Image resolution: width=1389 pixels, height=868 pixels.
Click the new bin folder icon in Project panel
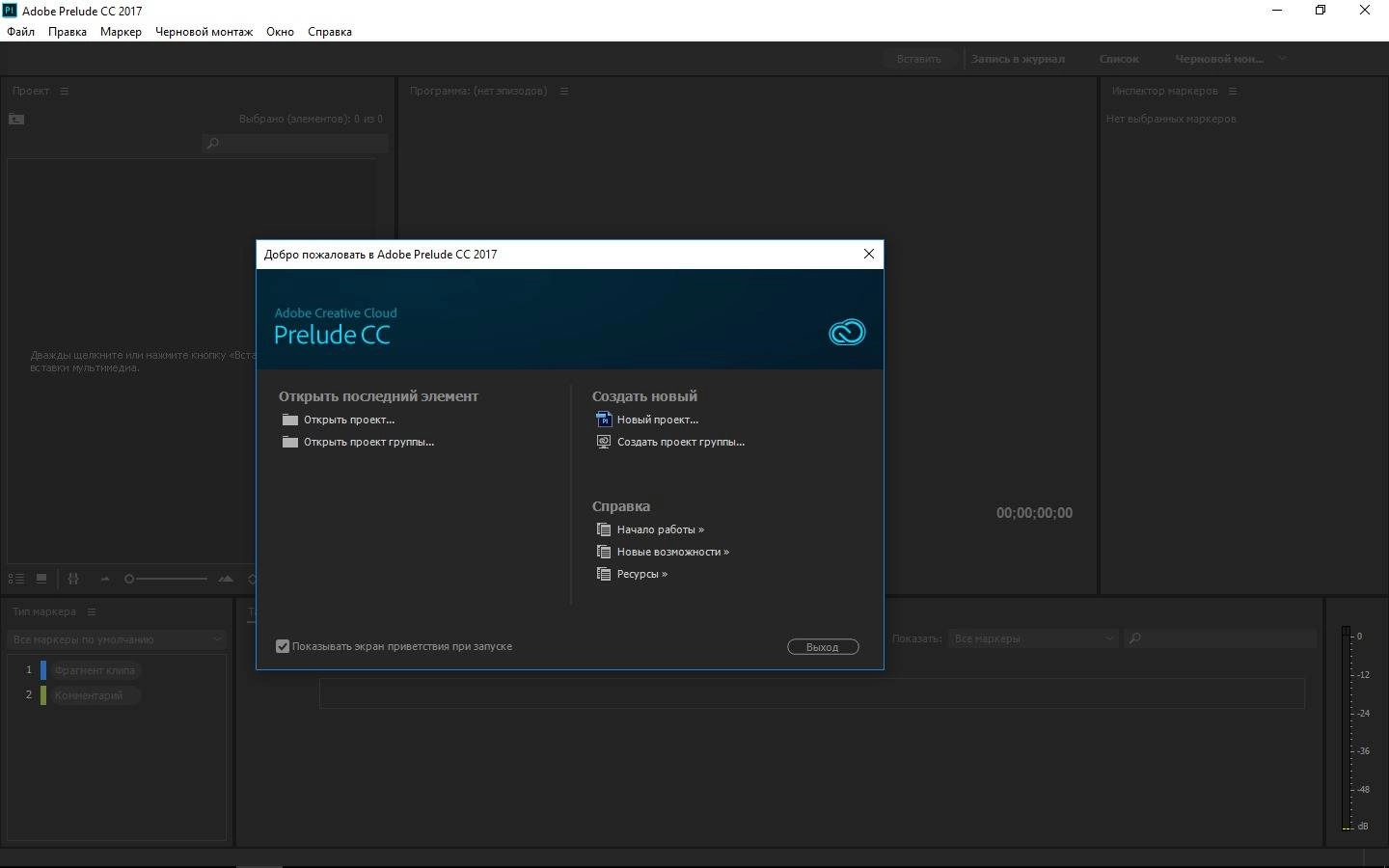[16, 119]
